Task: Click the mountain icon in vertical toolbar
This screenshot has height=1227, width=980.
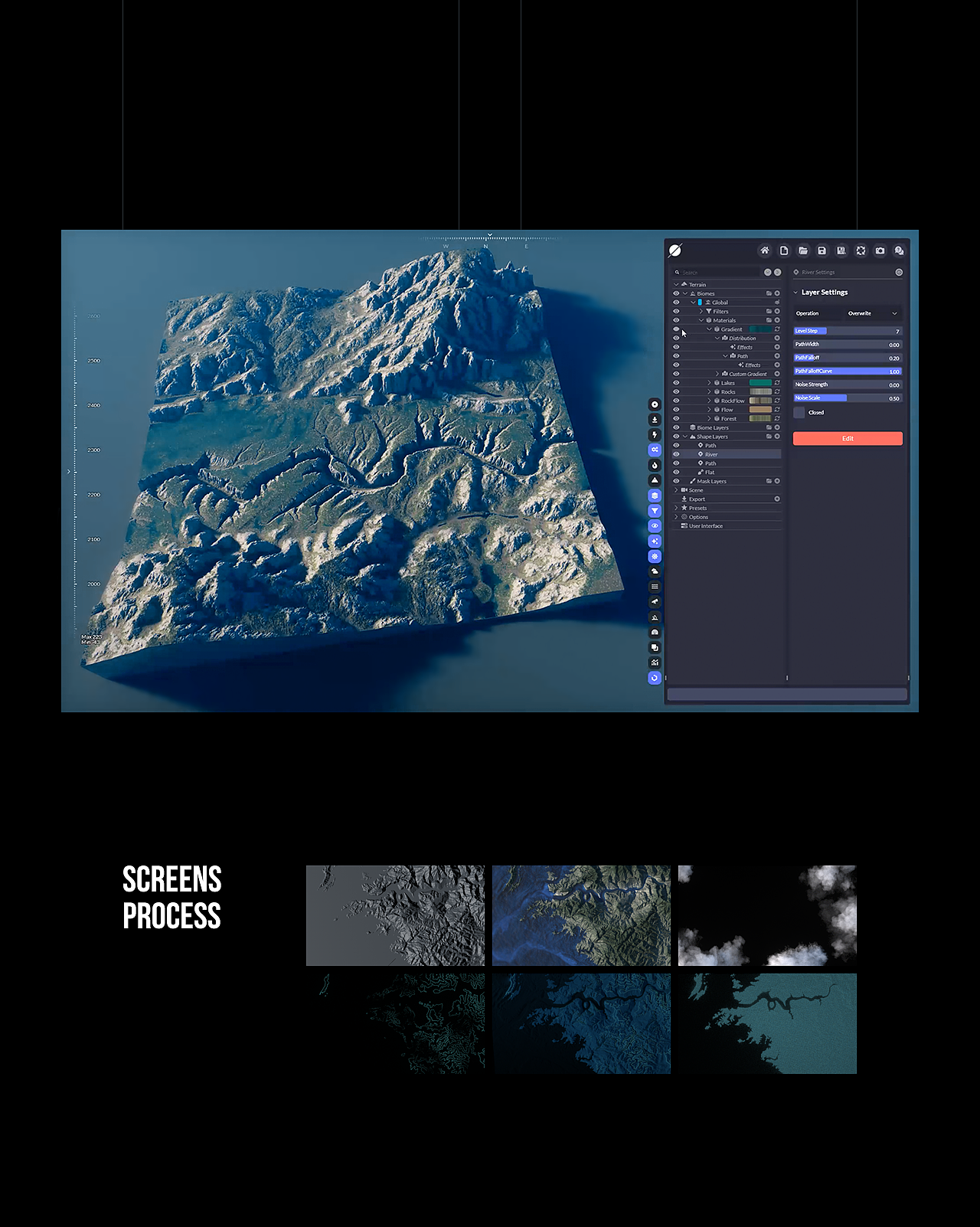Action: tap(655, 480)
